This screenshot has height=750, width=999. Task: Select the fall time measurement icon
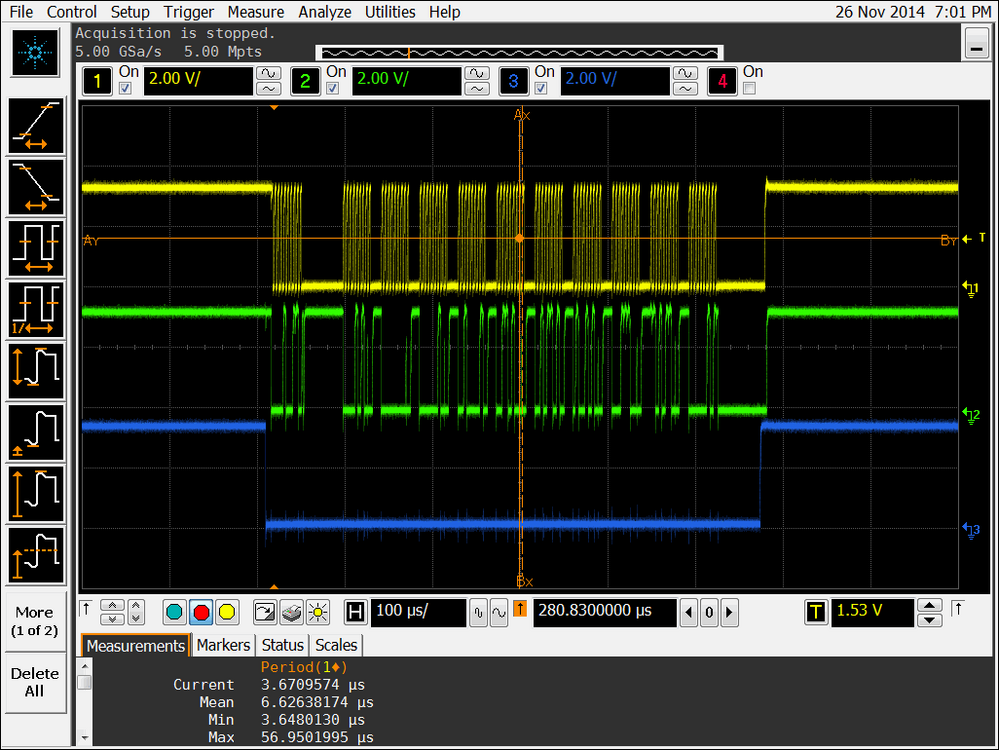coord(35,187)
